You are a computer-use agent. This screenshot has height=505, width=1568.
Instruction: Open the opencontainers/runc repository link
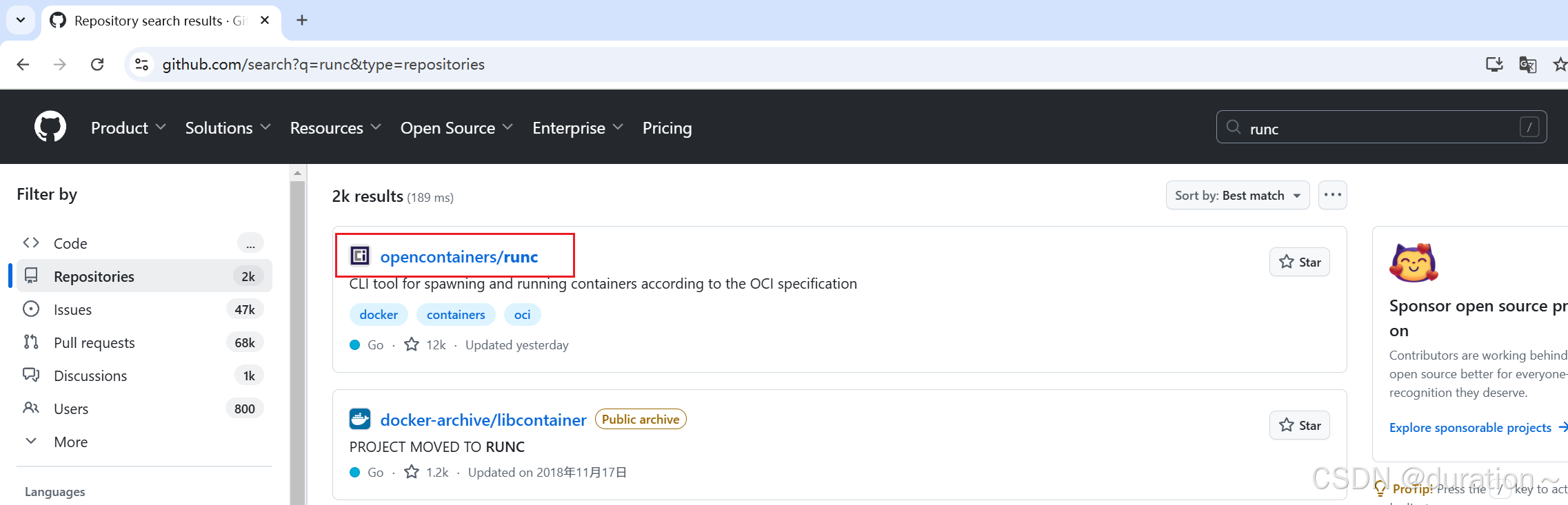pos(459,257)
